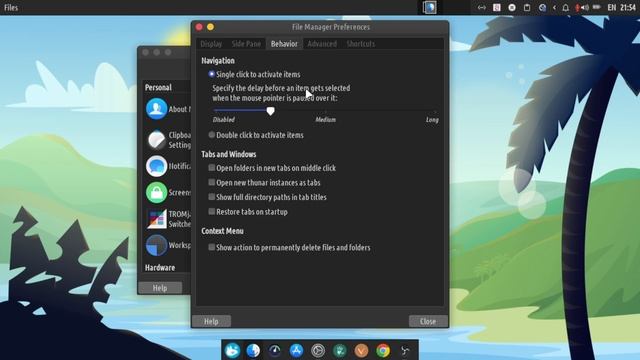
Task: Launch the Finder-style file manager in the dock
Action: tap(253, 350)
